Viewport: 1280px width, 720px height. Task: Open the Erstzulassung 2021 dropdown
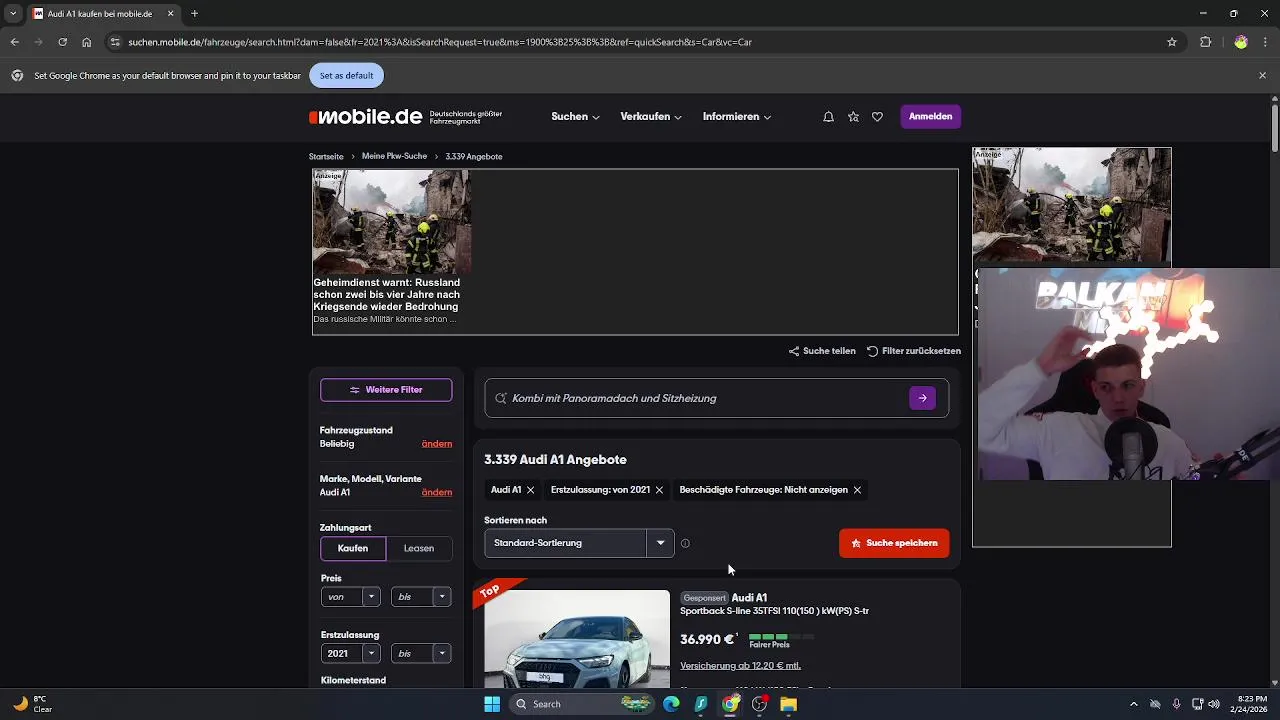[351, 653]
